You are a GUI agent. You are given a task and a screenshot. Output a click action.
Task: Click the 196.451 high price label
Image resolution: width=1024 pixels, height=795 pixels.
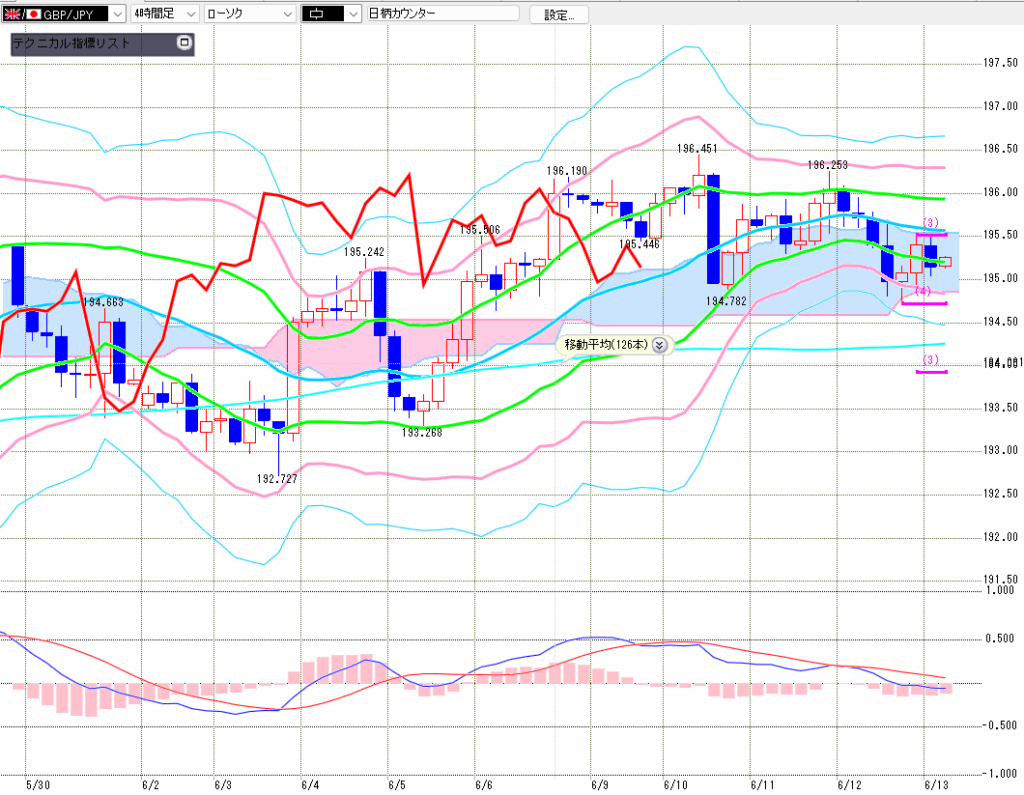coord(697,149)
